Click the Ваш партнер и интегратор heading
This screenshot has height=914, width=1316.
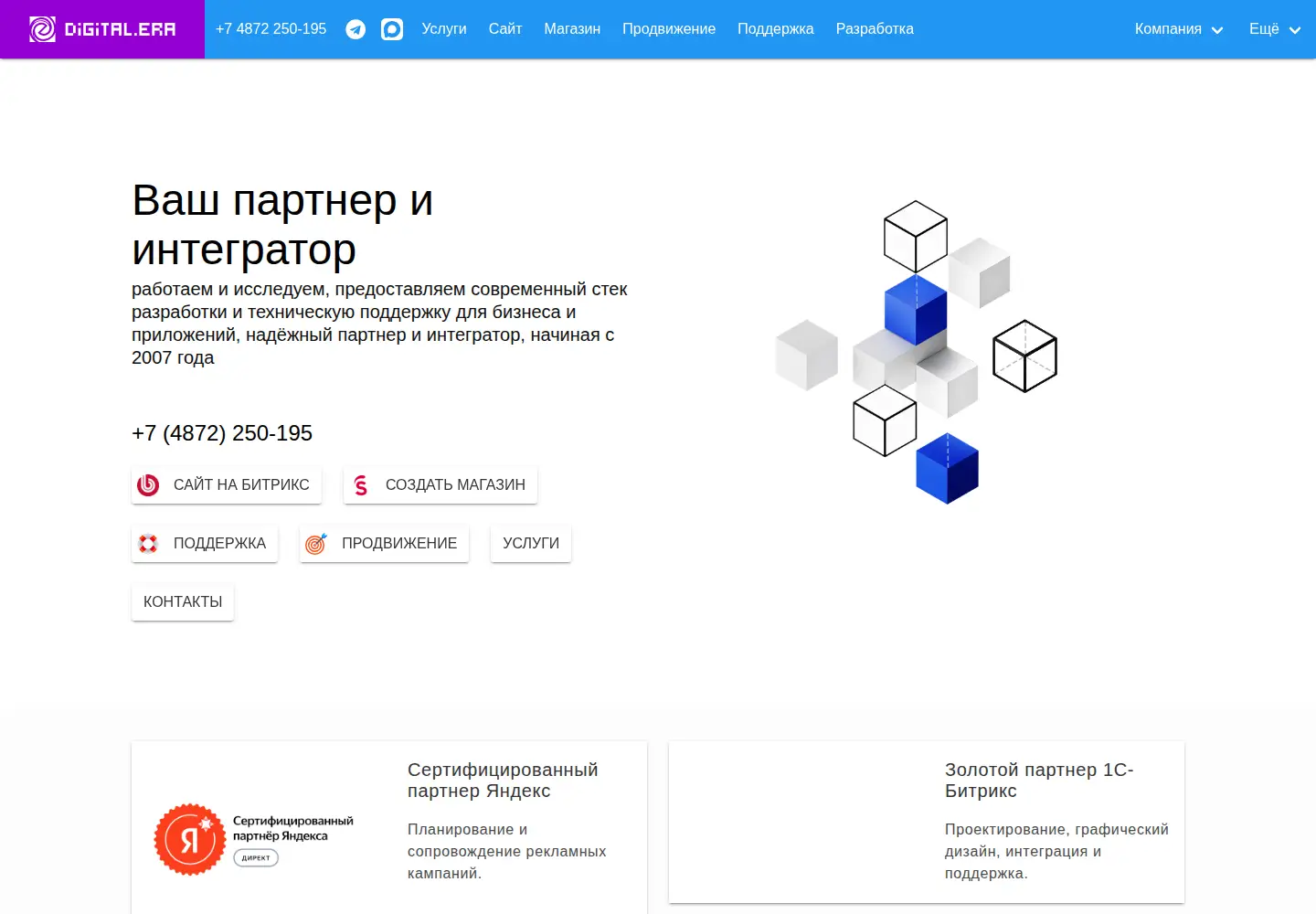pos(282,225)
